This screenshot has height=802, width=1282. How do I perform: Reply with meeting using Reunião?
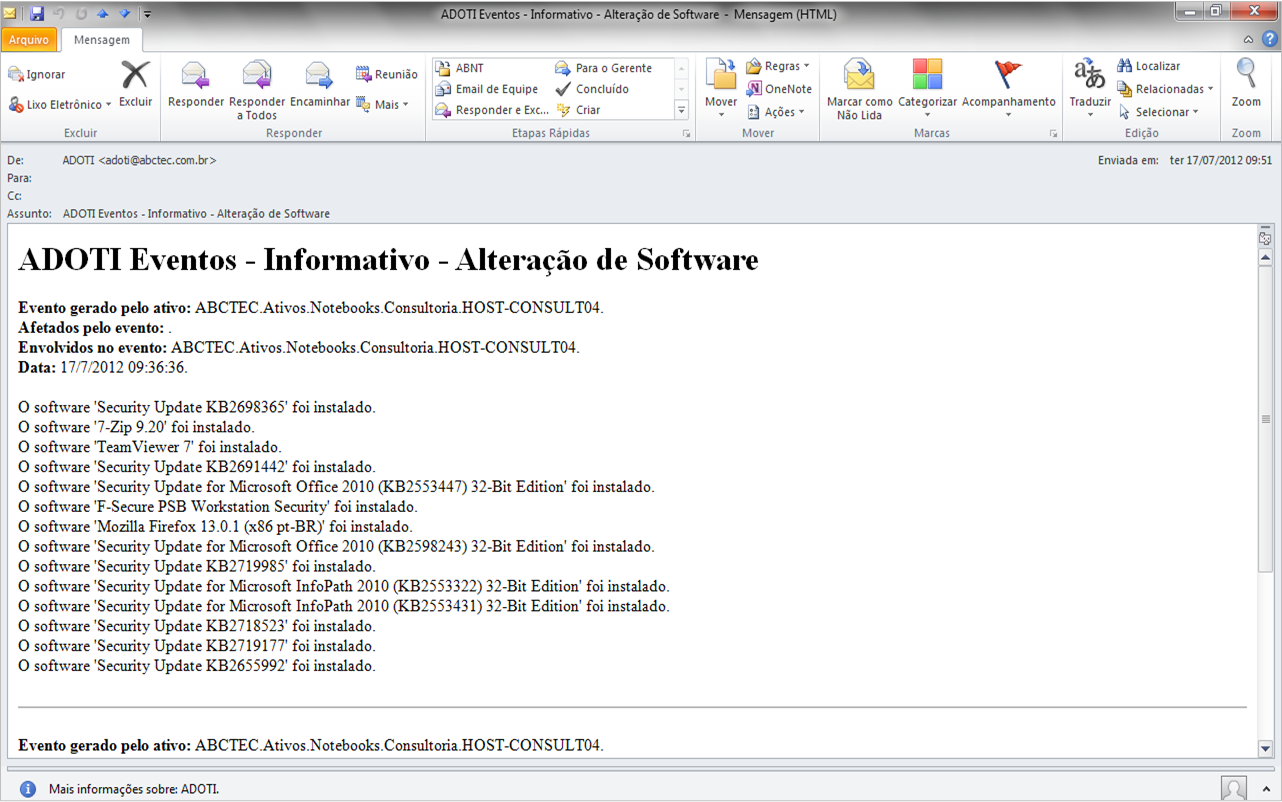tap(387, 74)
